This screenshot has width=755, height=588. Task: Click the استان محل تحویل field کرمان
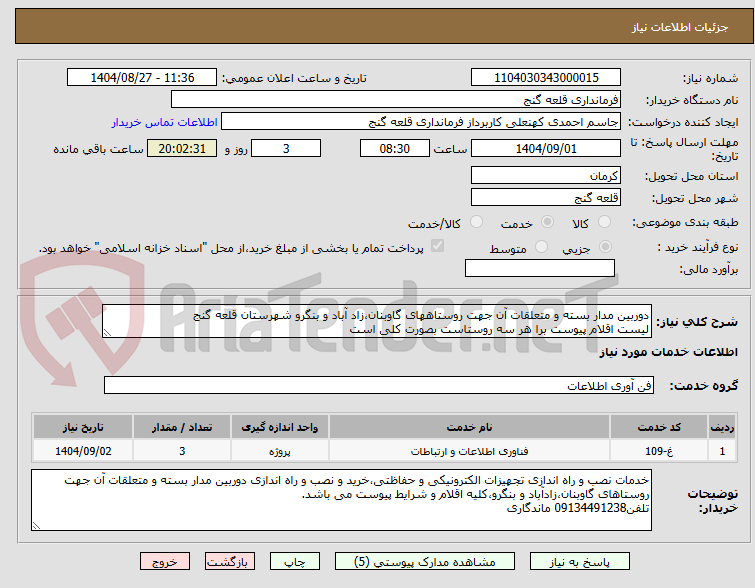[x=546, y=175]
